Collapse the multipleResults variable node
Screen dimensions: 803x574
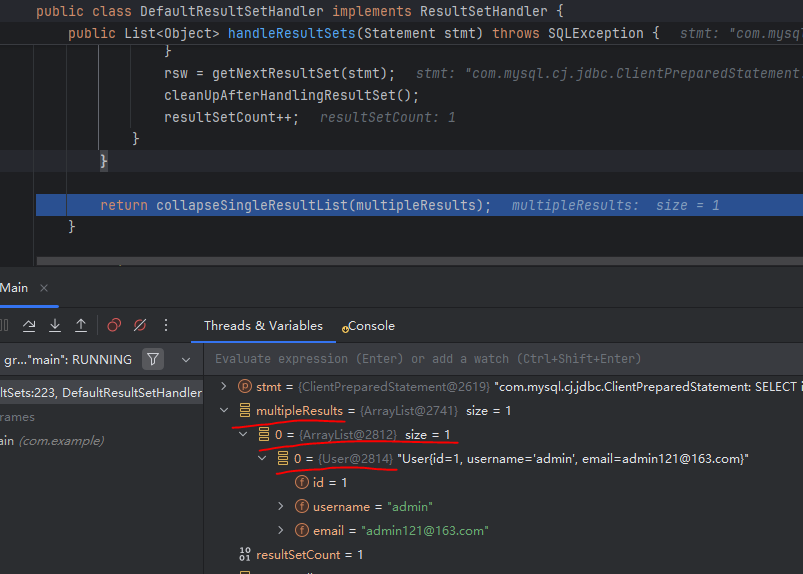pyautogui.click(x=224, y=410)
